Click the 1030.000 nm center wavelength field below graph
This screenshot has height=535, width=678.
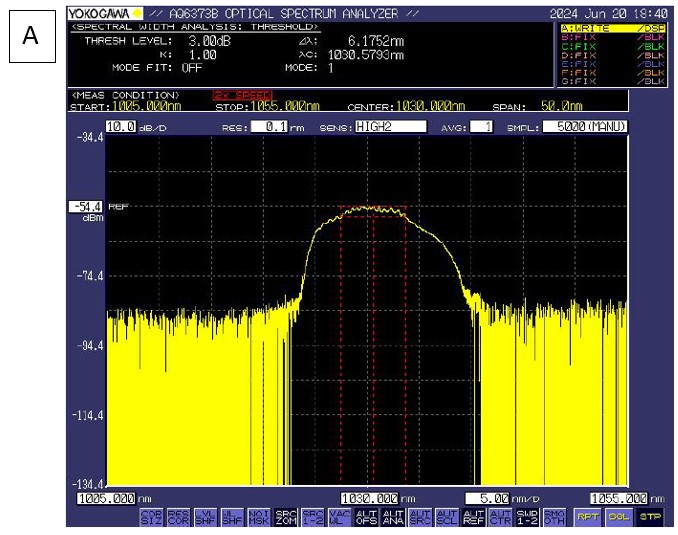point(369,499)
